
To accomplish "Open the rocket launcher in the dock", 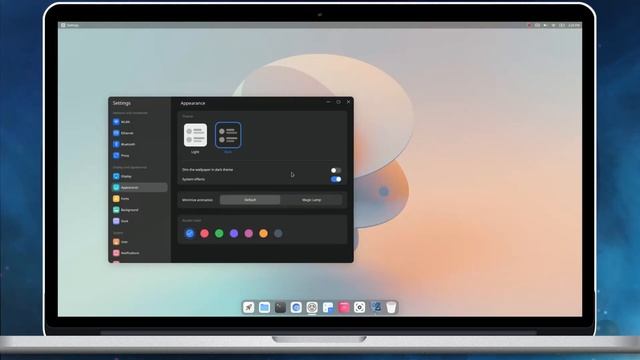I will (249, 307).
